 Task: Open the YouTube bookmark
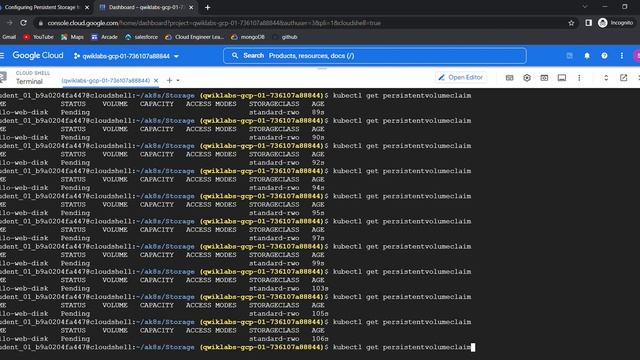(38, 37)
